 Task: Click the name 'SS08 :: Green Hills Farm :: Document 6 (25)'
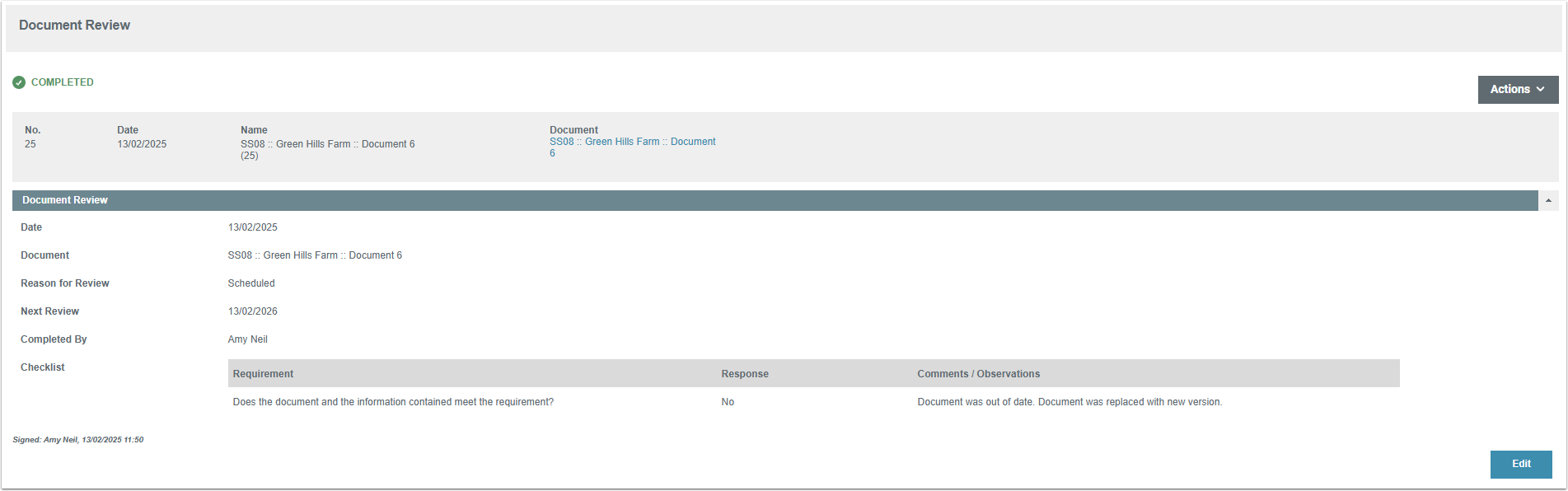327,145
